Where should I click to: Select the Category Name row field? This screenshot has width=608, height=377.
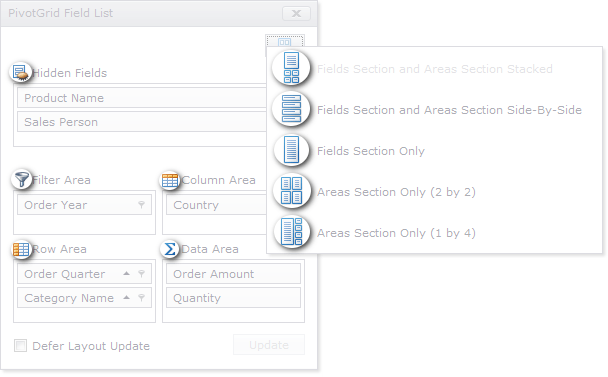pos(85,297)
